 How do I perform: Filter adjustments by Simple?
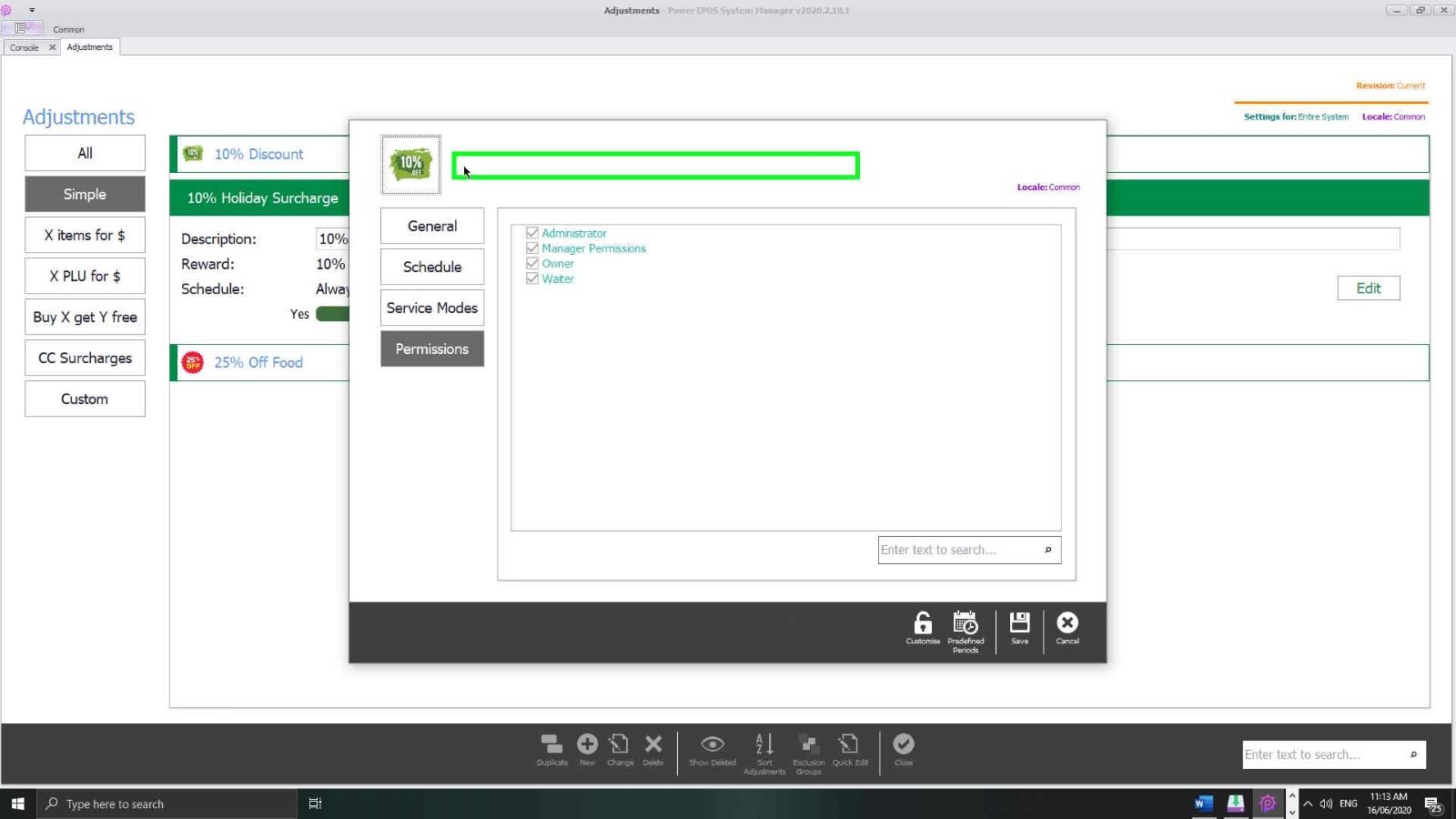(85, 194)
